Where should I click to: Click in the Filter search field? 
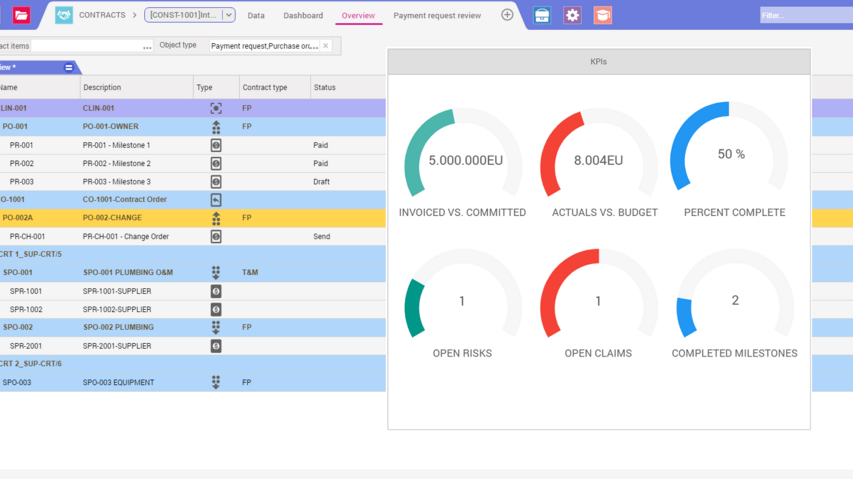(805, 15)
